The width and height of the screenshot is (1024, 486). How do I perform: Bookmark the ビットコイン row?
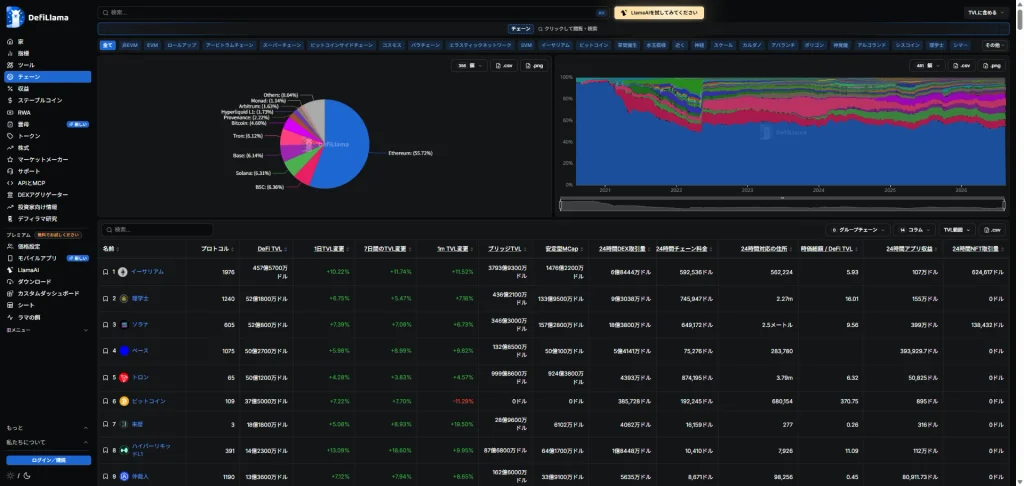[x=106, y=401]
